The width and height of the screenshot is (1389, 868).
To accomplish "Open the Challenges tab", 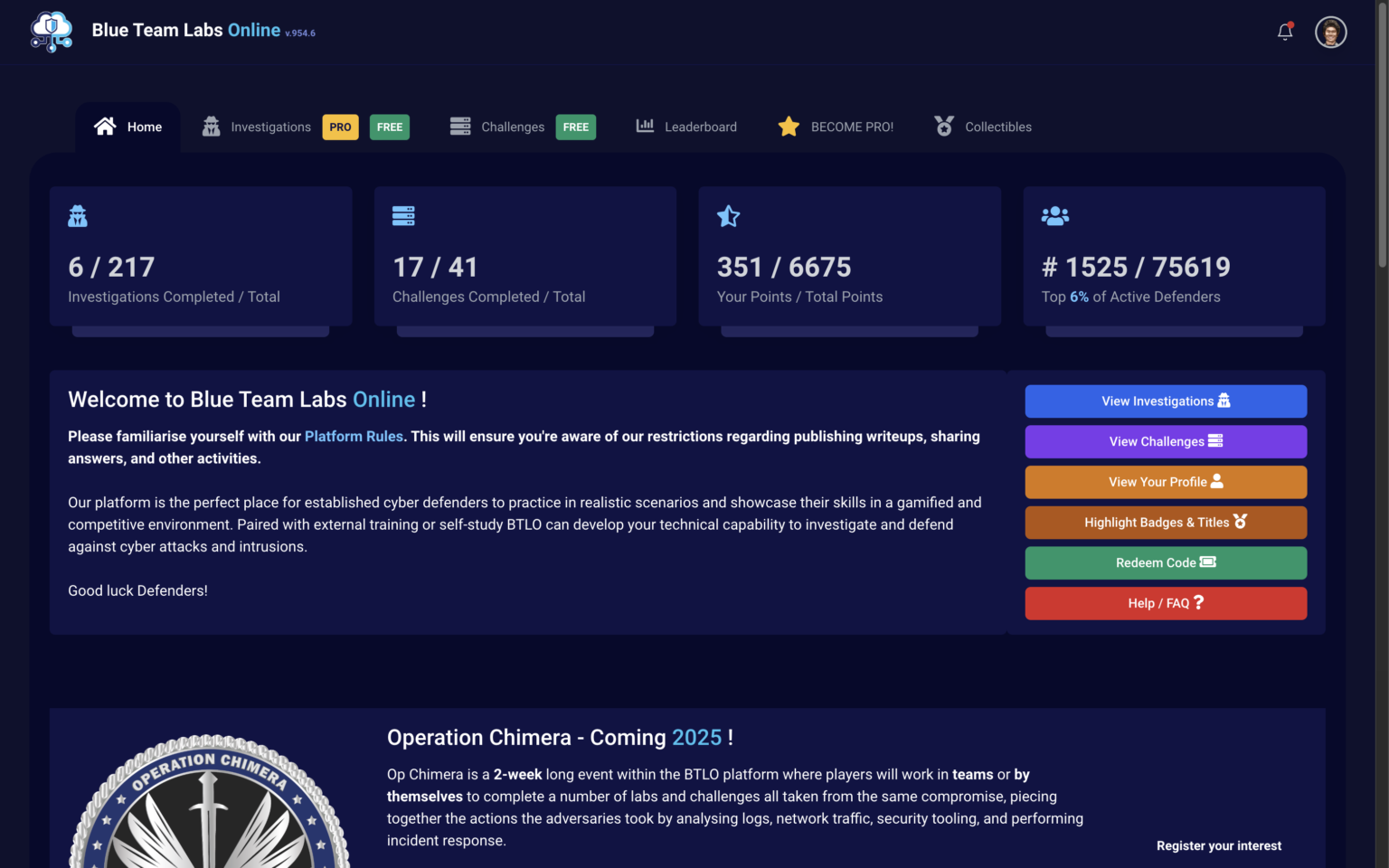I will pos(513,127).
